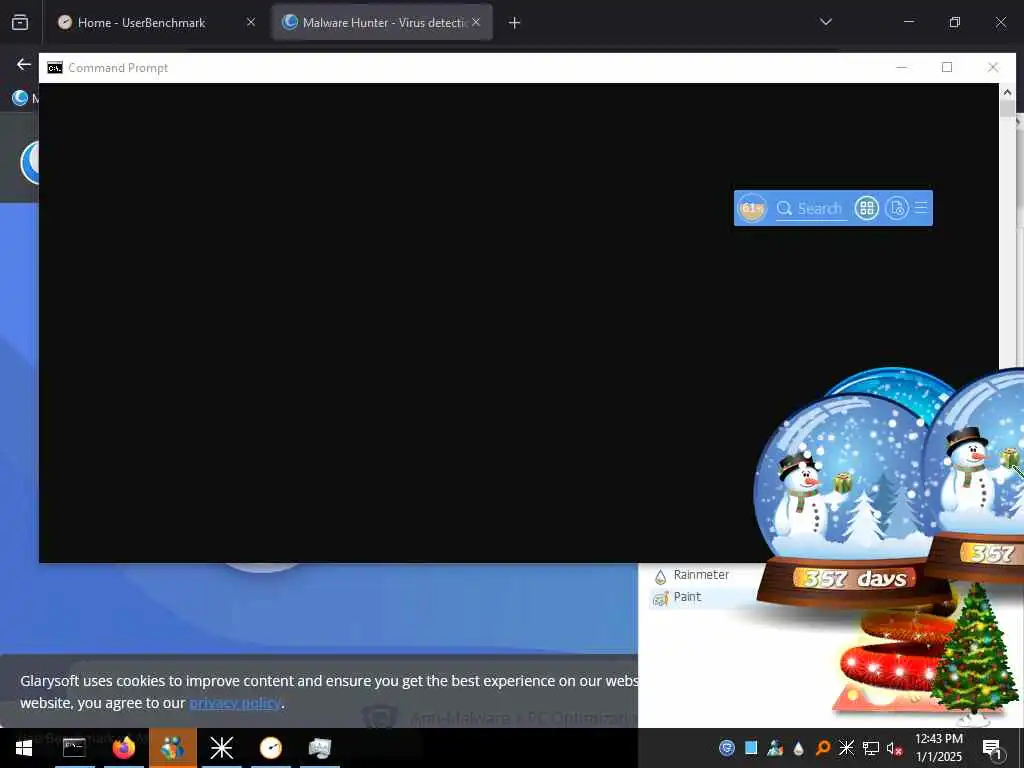Open Command Prompt from the taskbar

tap(74, 748)
